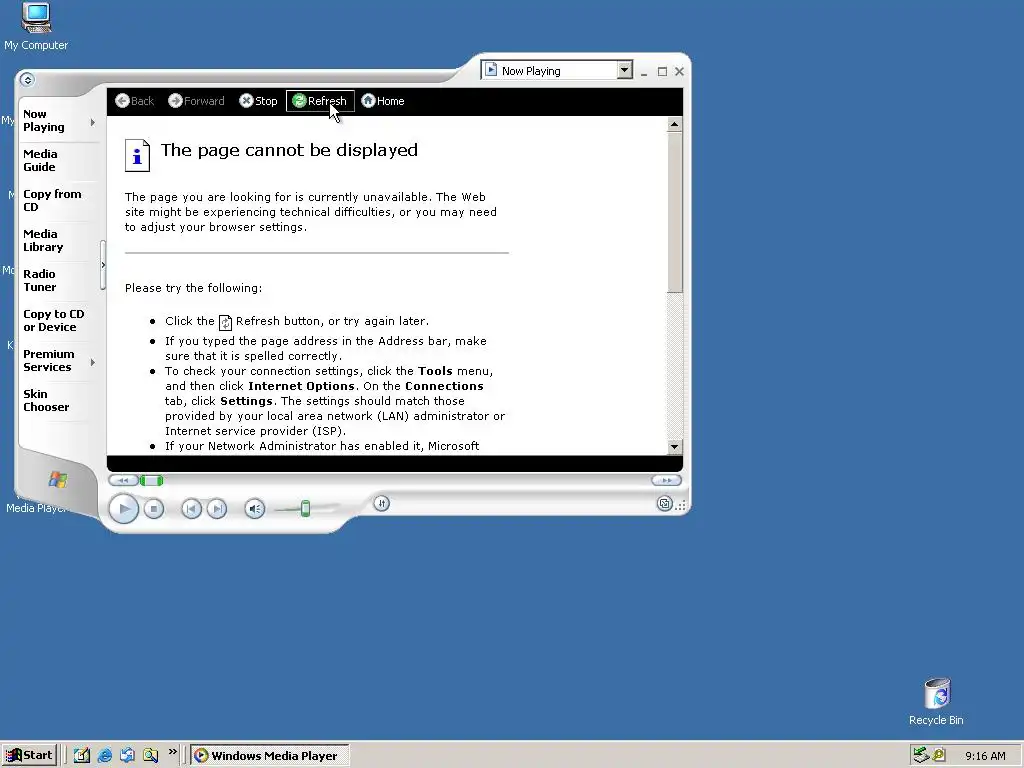This screenshot has height=768, width=1024.
Task: Click the Stop playback button
Action: pos(153,508)
